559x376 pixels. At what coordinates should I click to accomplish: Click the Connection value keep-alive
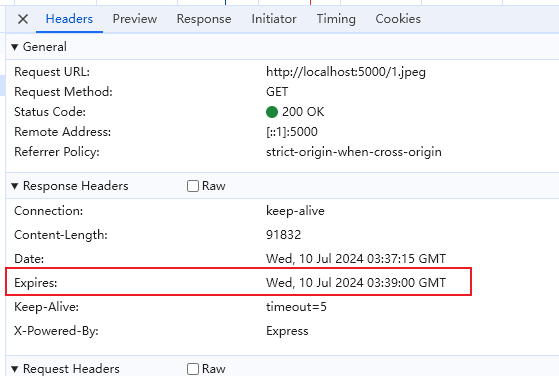pyautogui.click(x=295, y=211)
